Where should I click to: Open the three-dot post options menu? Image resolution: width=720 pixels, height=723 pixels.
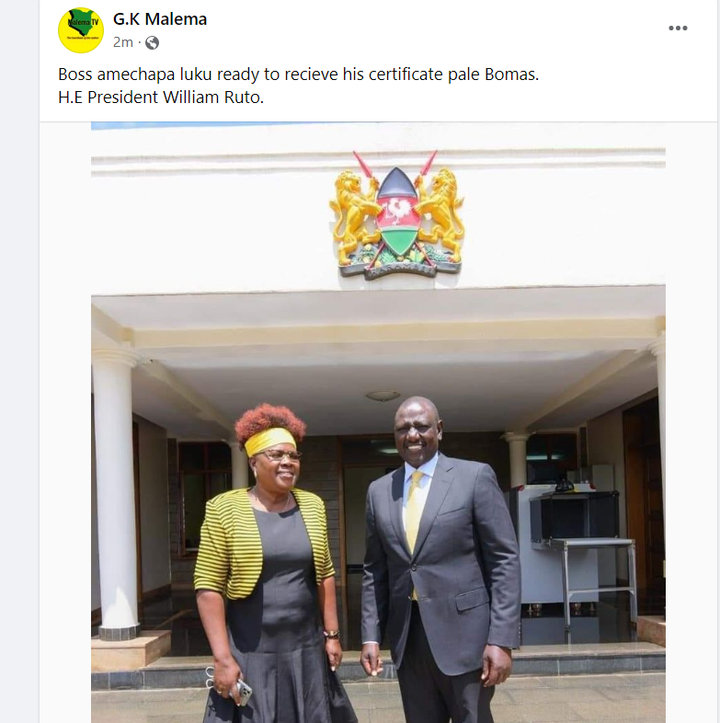678,28
